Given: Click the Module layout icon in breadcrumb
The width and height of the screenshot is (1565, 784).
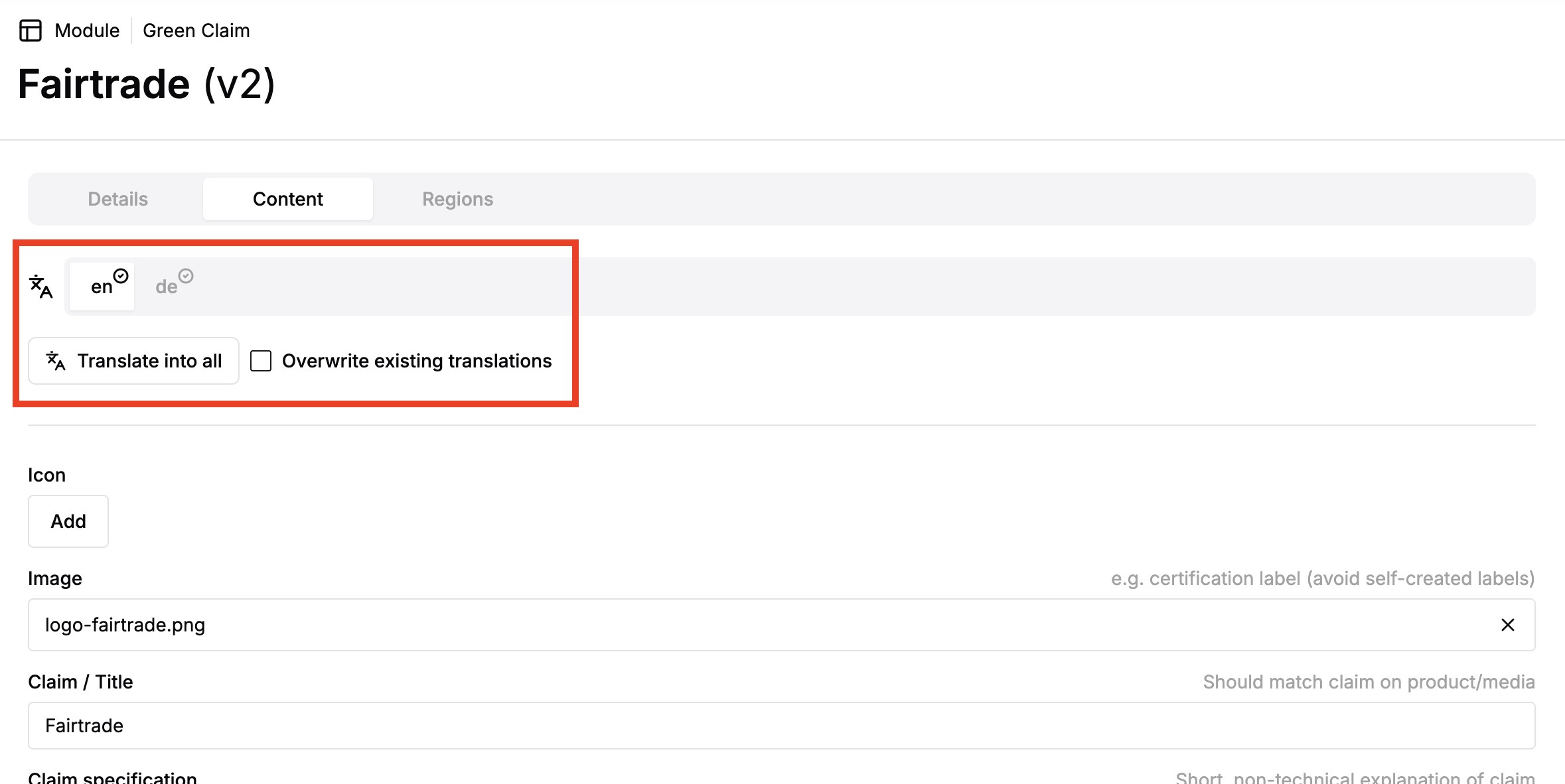Looking at the screenshot, I should click(31, 31).
